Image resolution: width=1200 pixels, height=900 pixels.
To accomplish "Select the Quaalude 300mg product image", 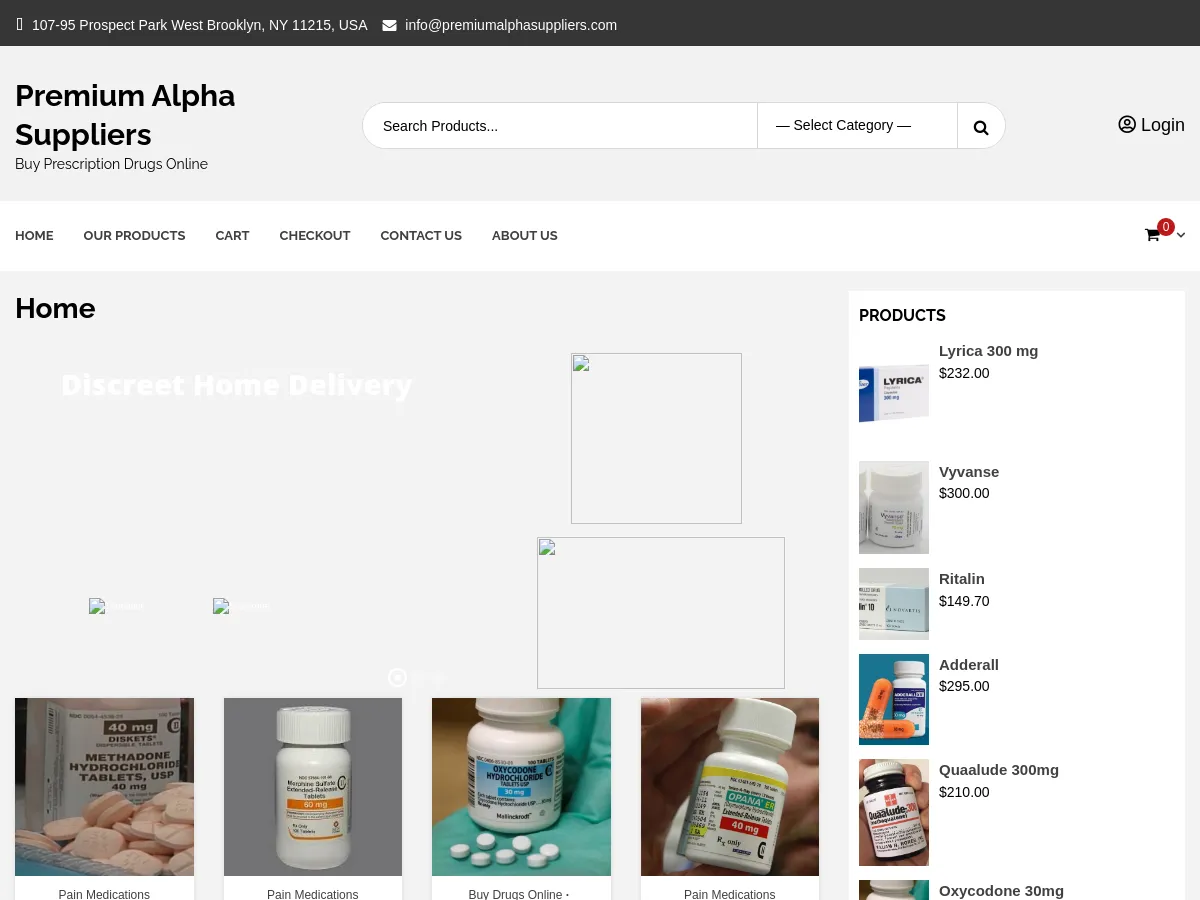I will [893, 812].
